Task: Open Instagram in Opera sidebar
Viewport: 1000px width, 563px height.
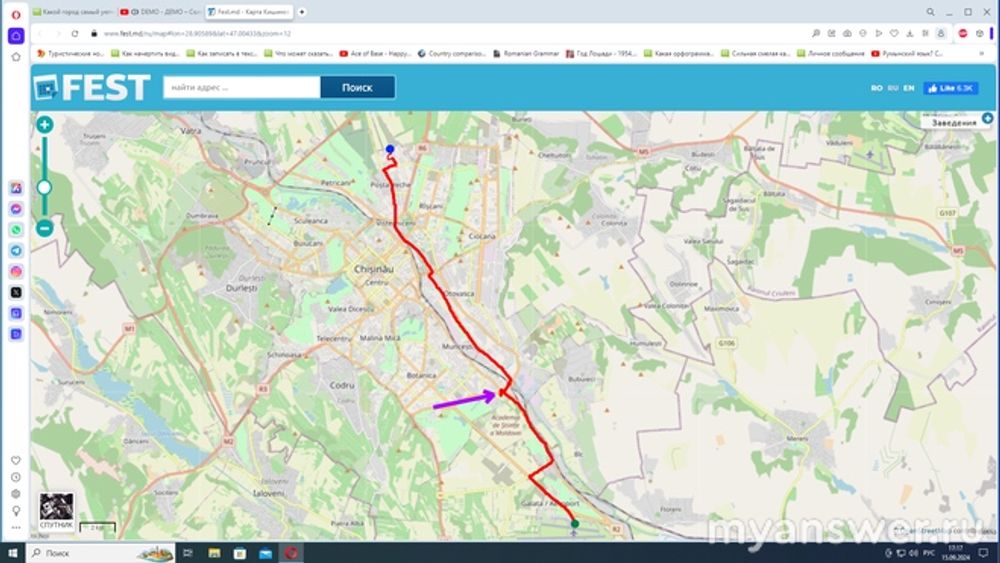Action: pos(16,271)
